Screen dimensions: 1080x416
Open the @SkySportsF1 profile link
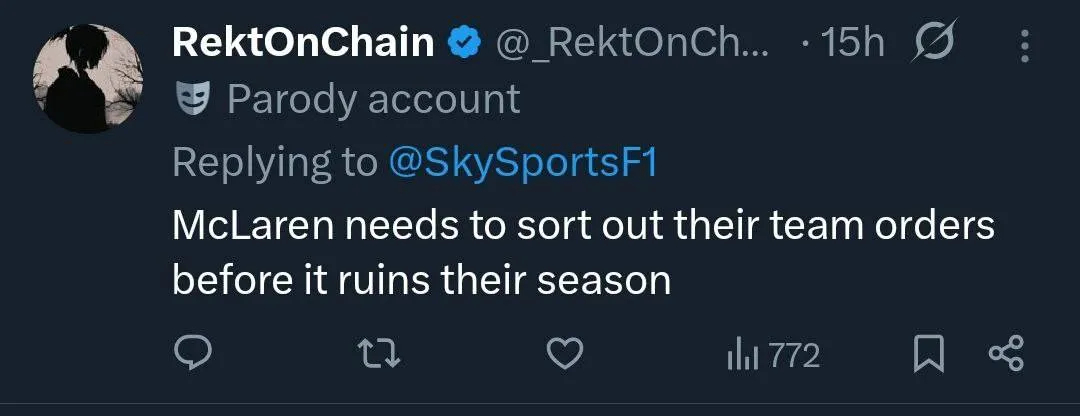[x=523, y=162]
